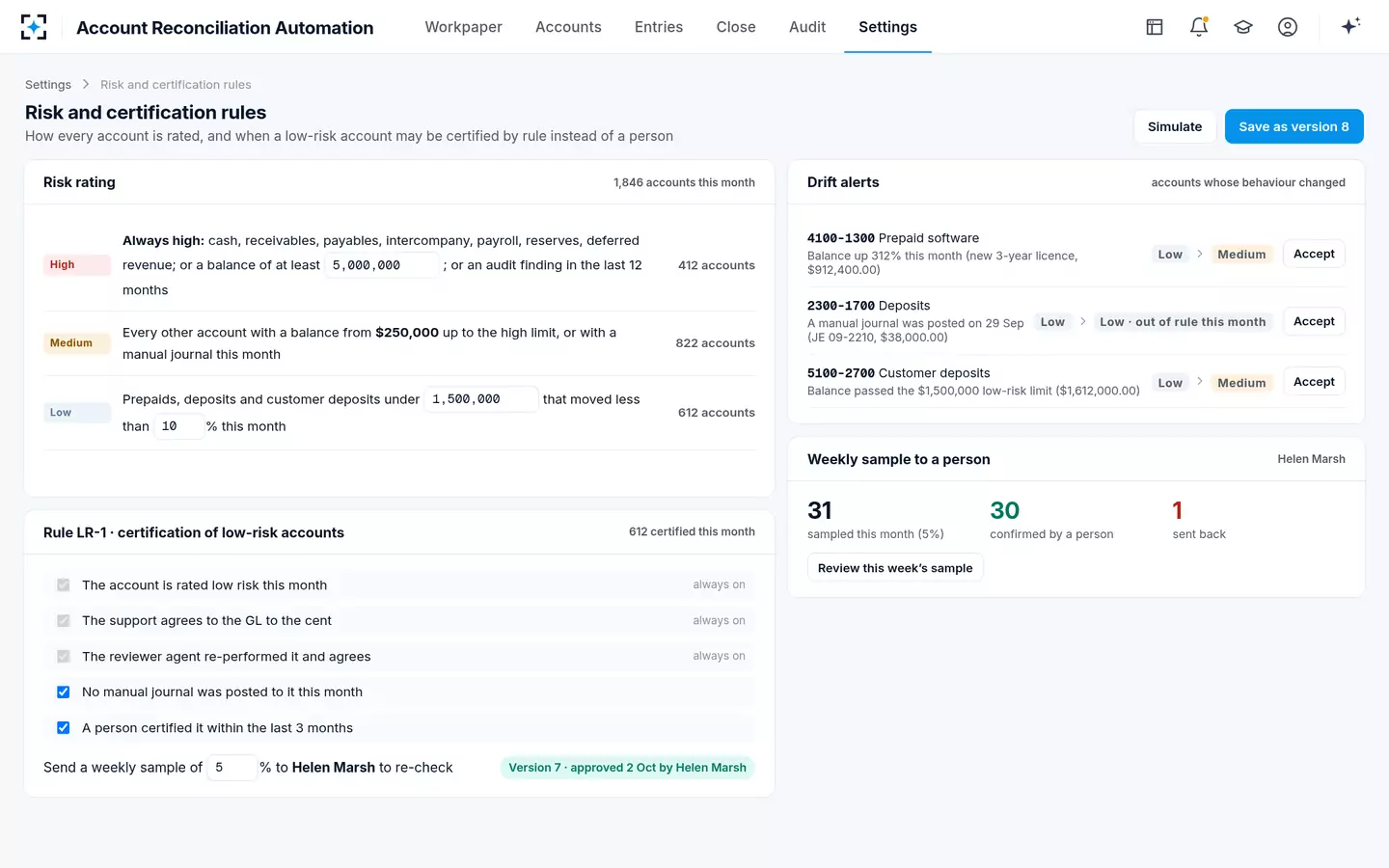Accept the Prepaid software drift alert
This screenshot has height=868, width=1389.
coord(1314,254)
